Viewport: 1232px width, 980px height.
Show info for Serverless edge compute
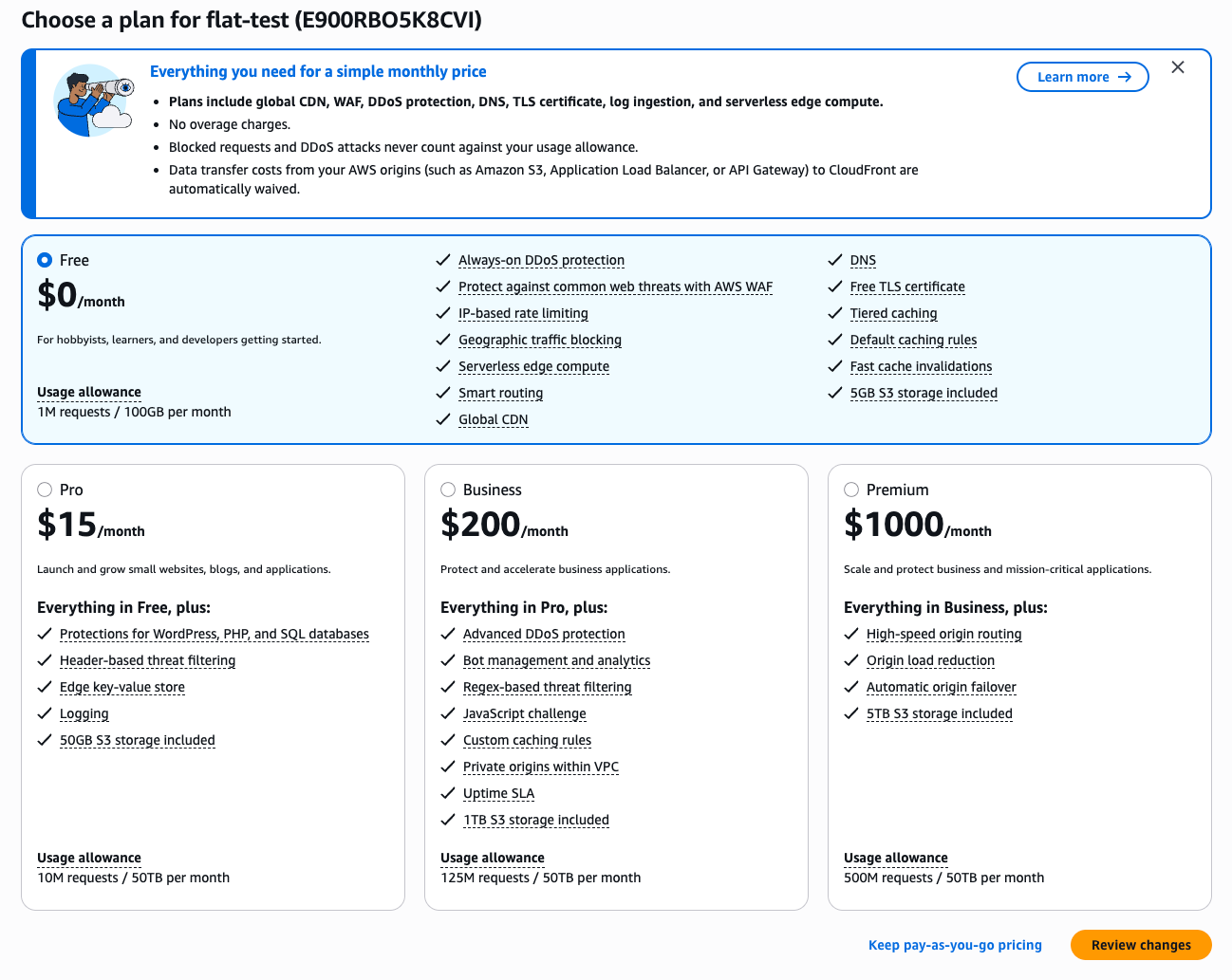(533, 366)
